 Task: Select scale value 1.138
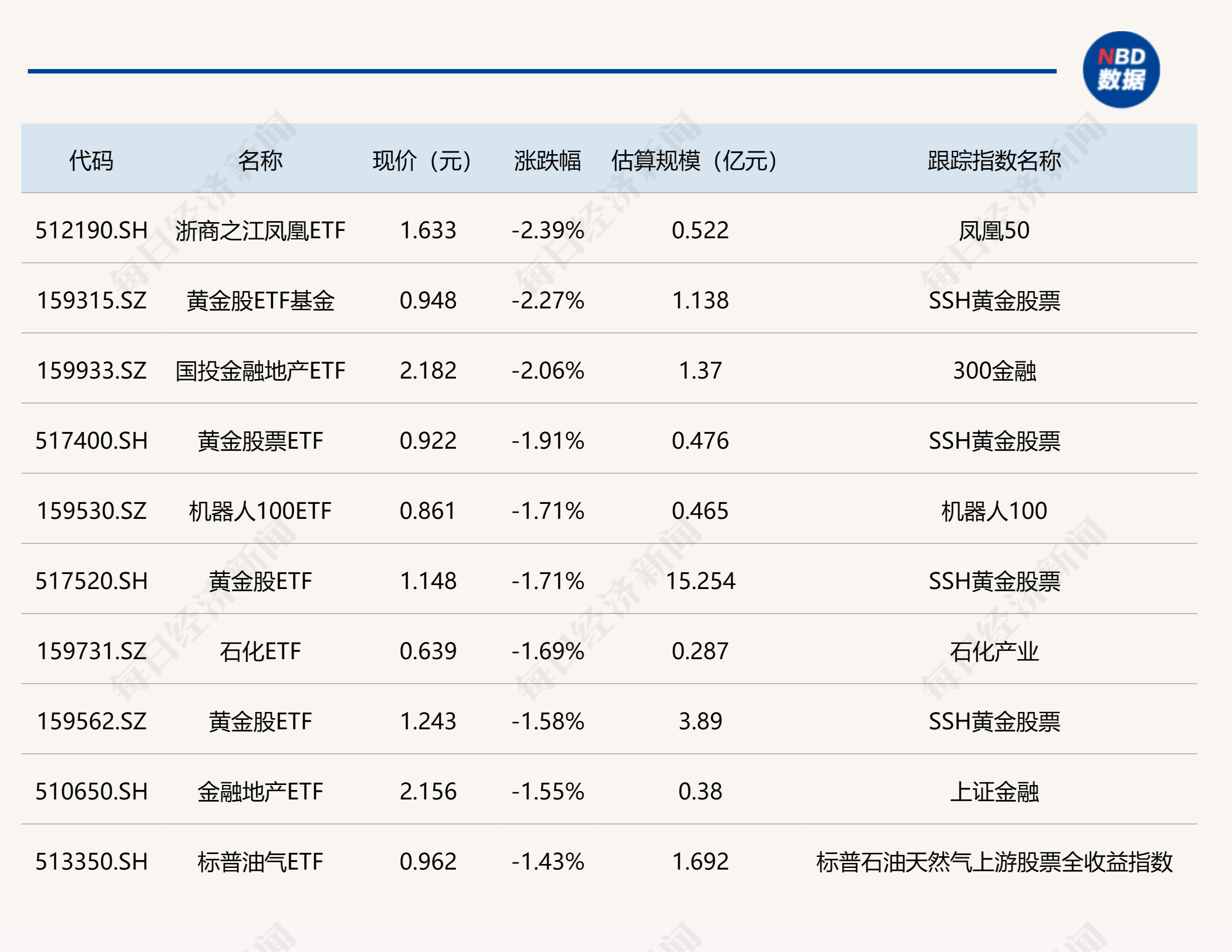(x=700, y=301)
